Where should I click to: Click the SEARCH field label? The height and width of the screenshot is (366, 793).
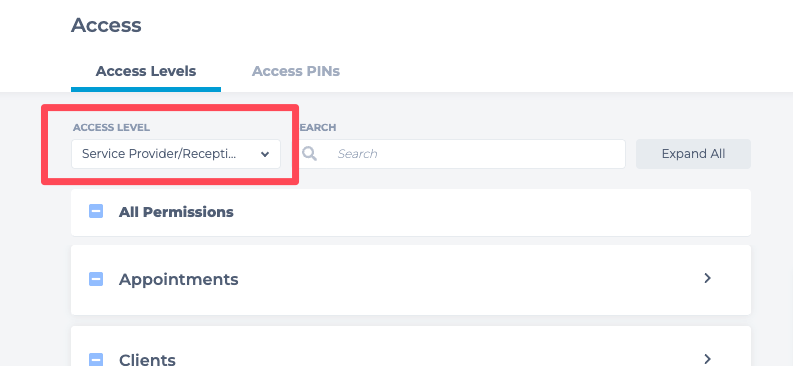[x=318, y=127]
